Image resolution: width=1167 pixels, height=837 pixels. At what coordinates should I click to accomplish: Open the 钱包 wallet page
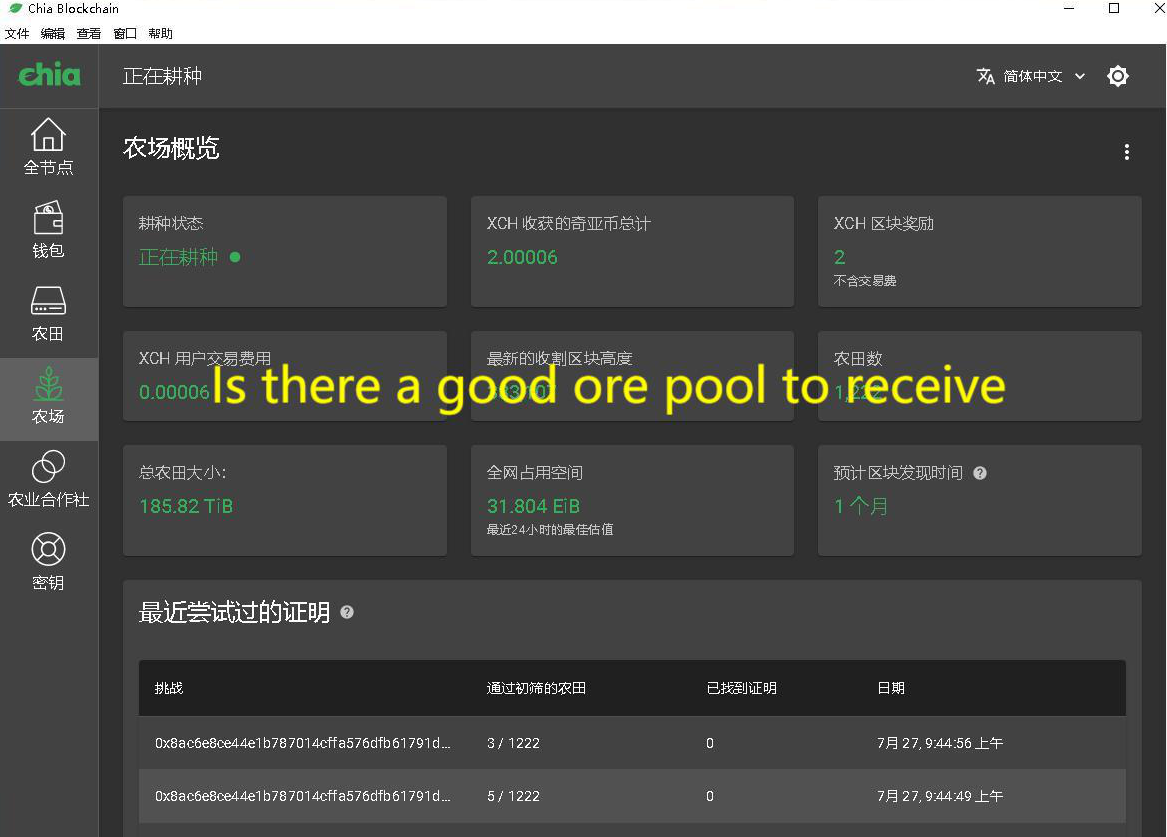pyautogui.click(x=48, y=230)
